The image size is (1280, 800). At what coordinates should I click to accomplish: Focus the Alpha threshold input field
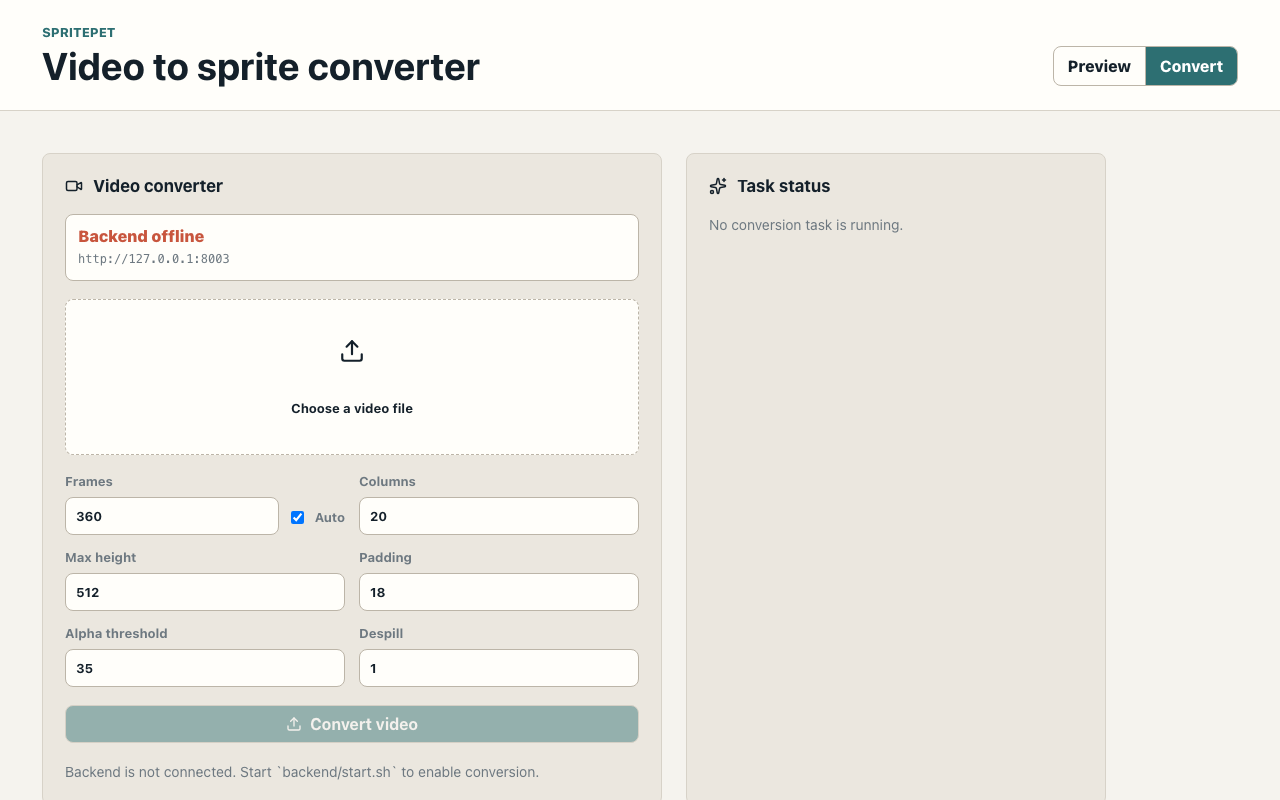[205, 668]
